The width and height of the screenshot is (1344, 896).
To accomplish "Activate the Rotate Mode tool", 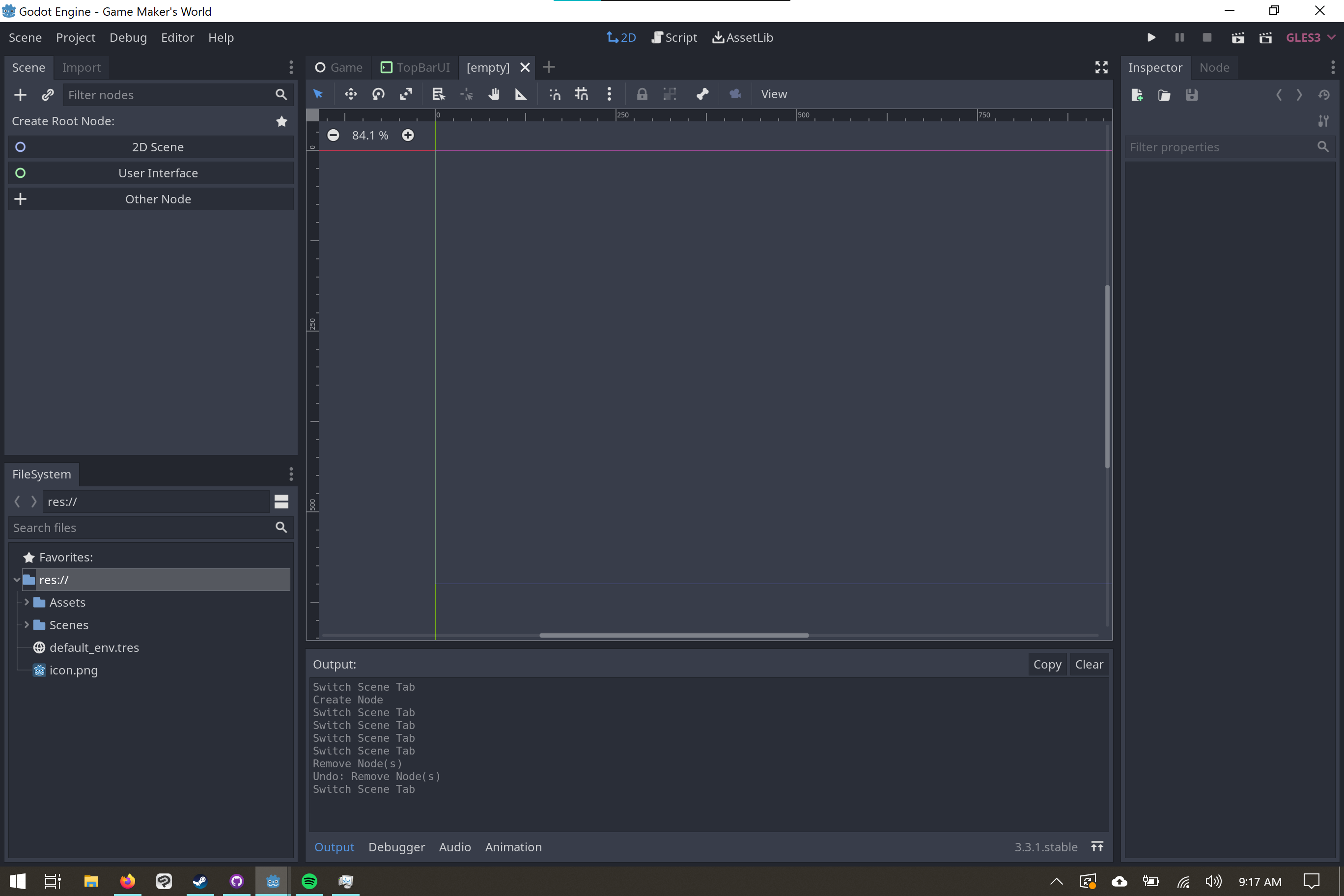I will [x=378, y=94].
